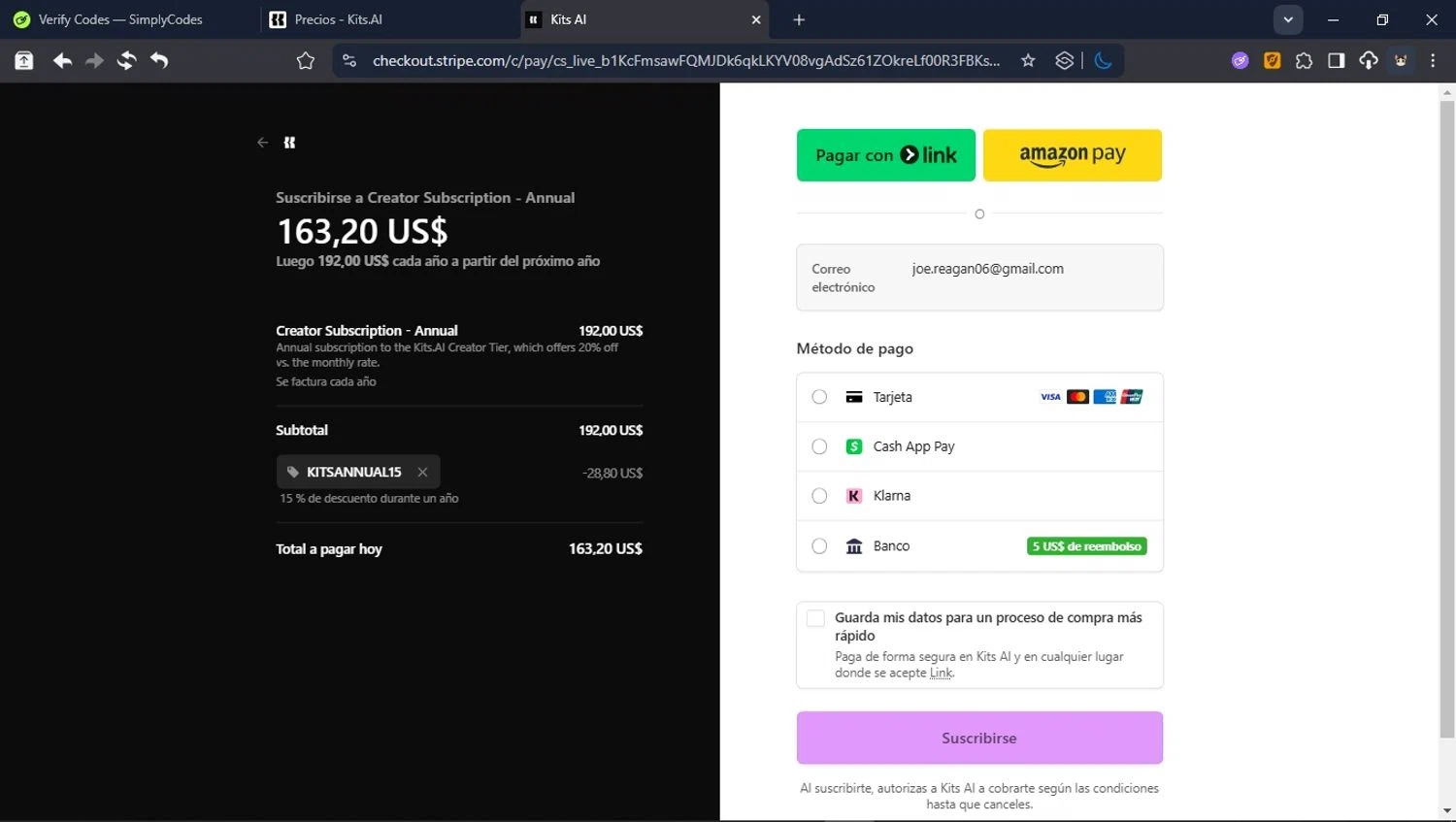This screenshot has width=1456, height=822.
Task: Click the vertical page scrollbar
Action: click(1447, 417)
